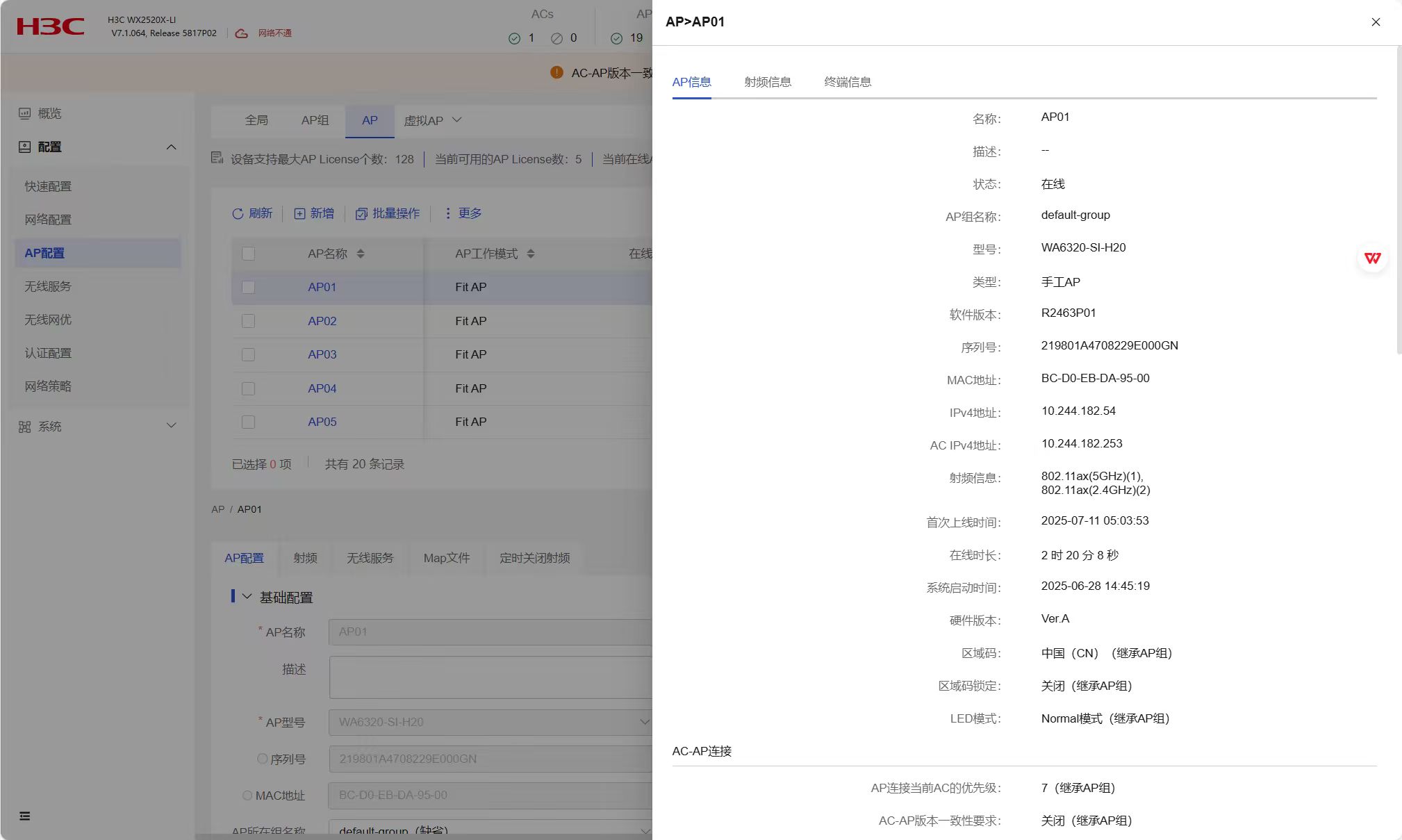
Task: Click the plus icon beside 新增
Action: (299, 214)
